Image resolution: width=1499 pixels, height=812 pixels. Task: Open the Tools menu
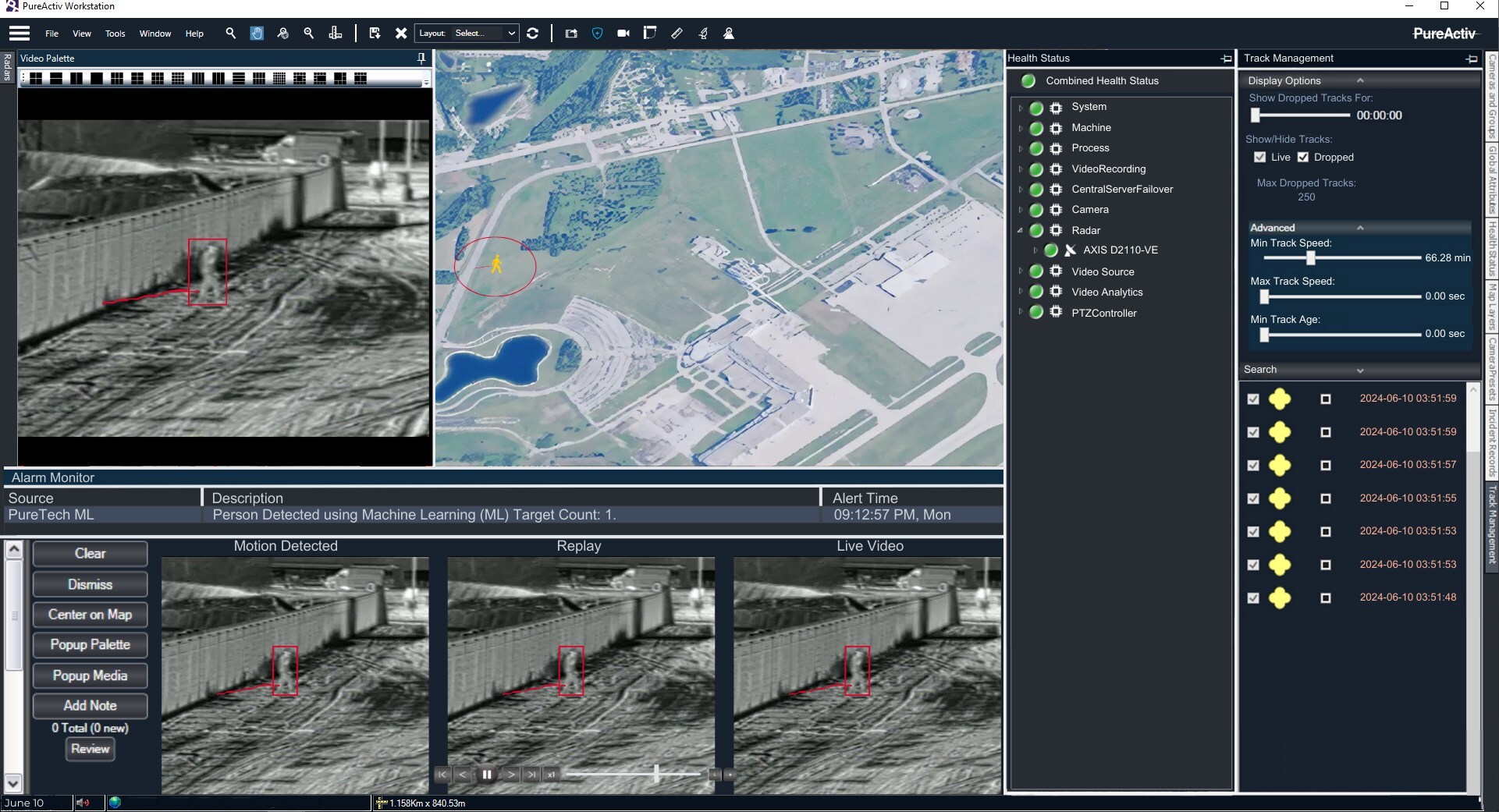coord(115,34)
